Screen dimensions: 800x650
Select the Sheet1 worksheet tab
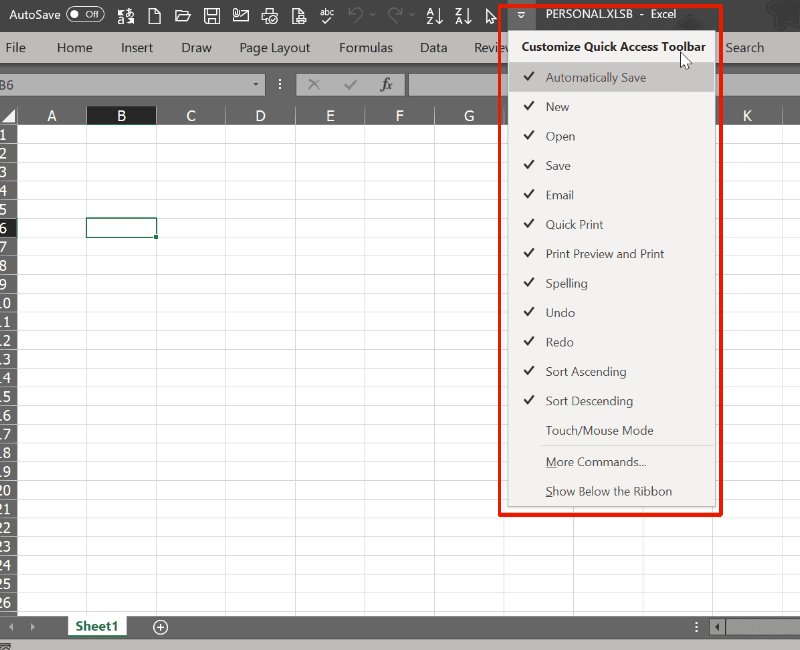coord(97,626)
